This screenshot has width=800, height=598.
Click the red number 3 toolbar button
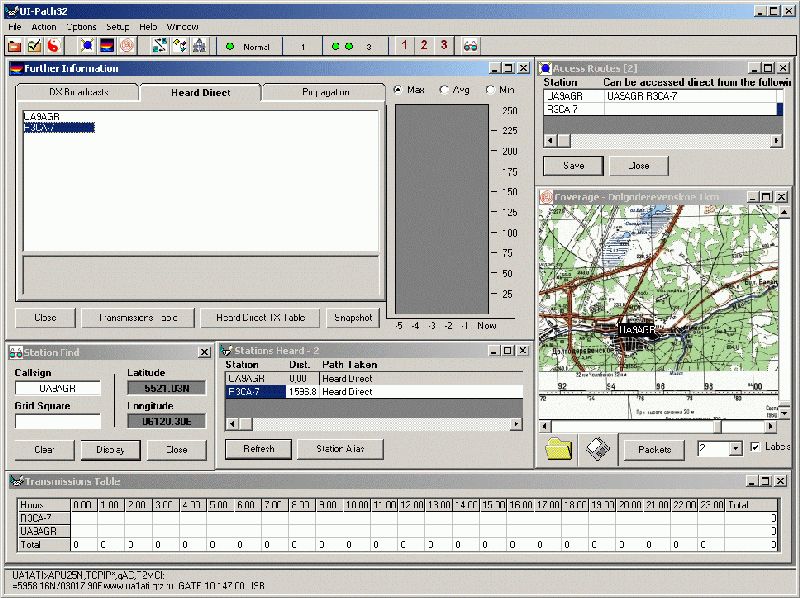coord(444,46)
